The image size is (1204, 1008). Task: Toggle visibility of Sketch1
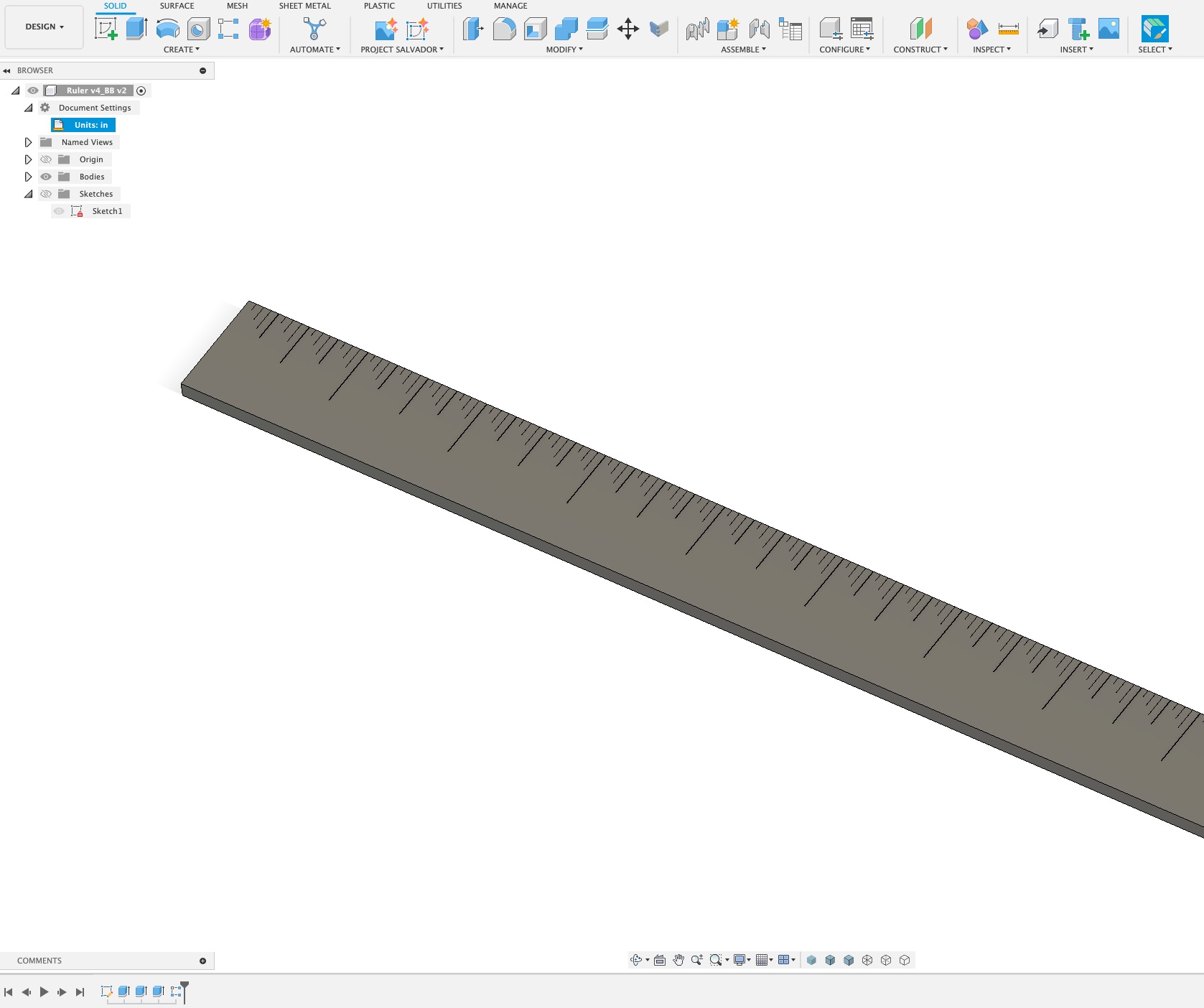coord(59,210)
